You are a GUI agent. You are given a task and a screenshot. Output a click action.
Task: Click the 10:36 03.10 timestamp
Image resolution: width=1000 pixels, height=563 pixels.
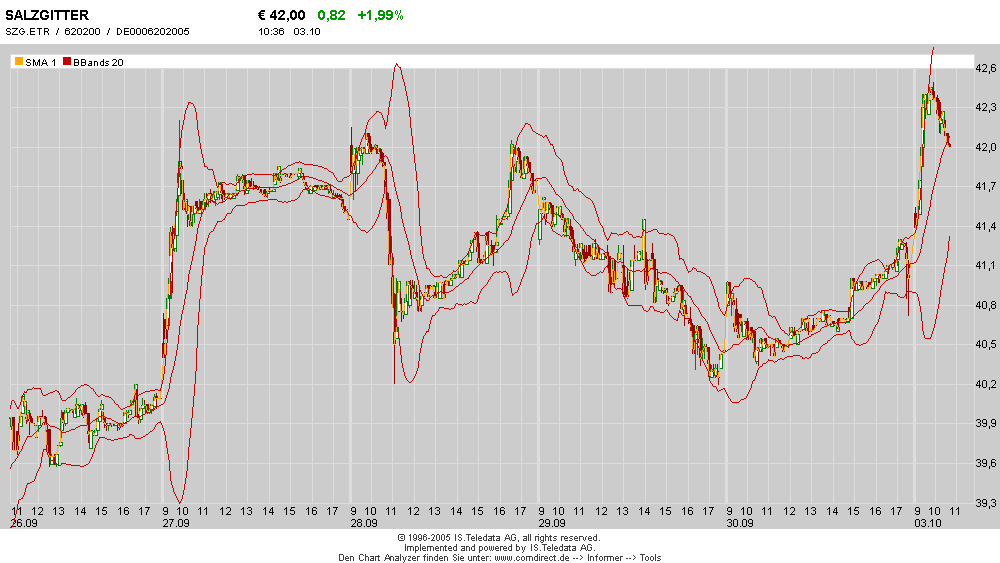pos(289,31)
